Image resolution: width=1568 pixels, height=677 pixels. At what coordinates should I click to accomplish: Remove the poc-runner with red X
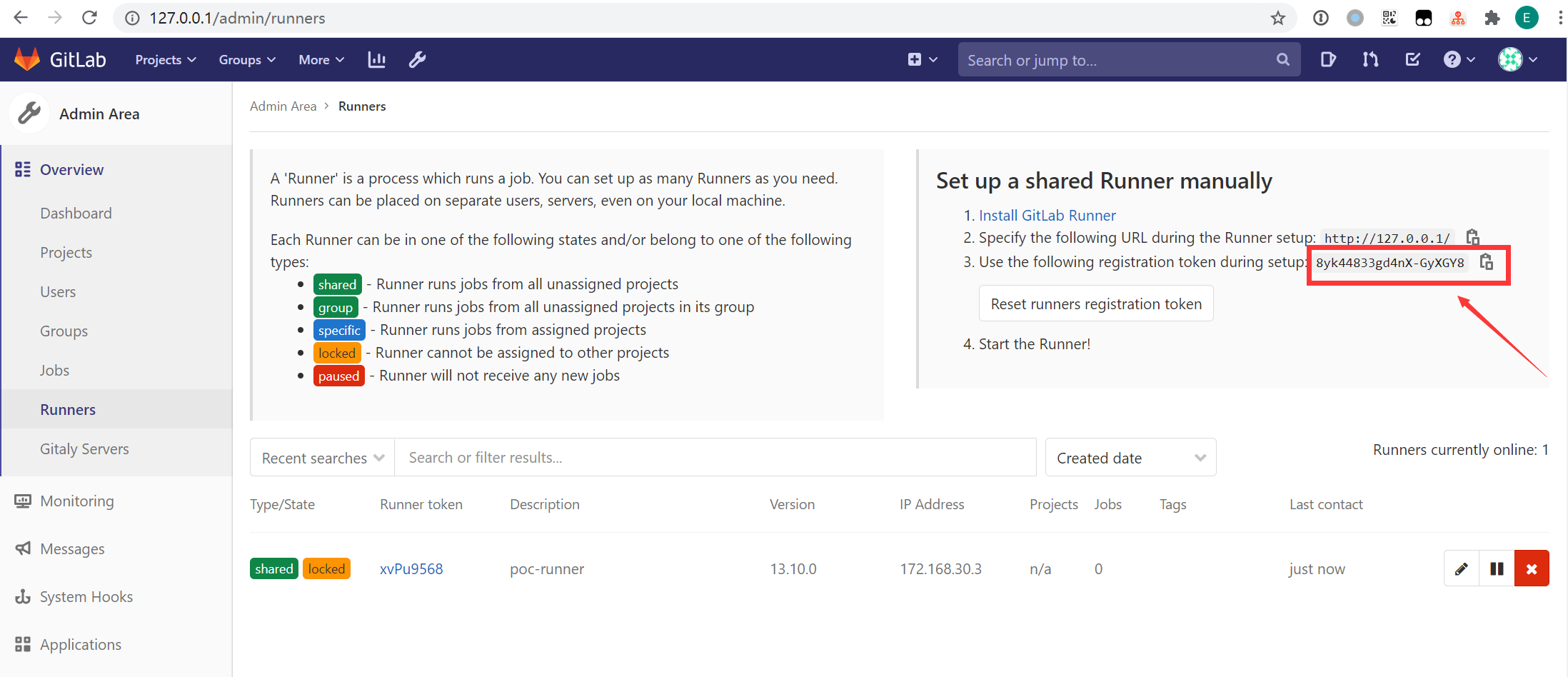[x=1532, y=568]
